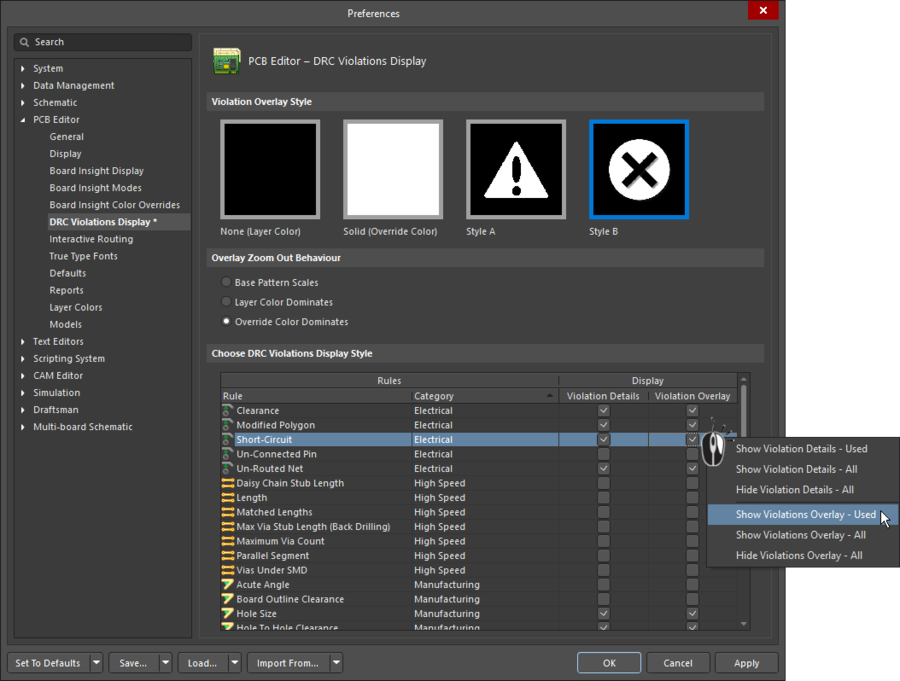Viewport: 900px width, 681px height.
Task: Disable Violation Overlay for Un-Routed Net
Action: coord(692,468)
